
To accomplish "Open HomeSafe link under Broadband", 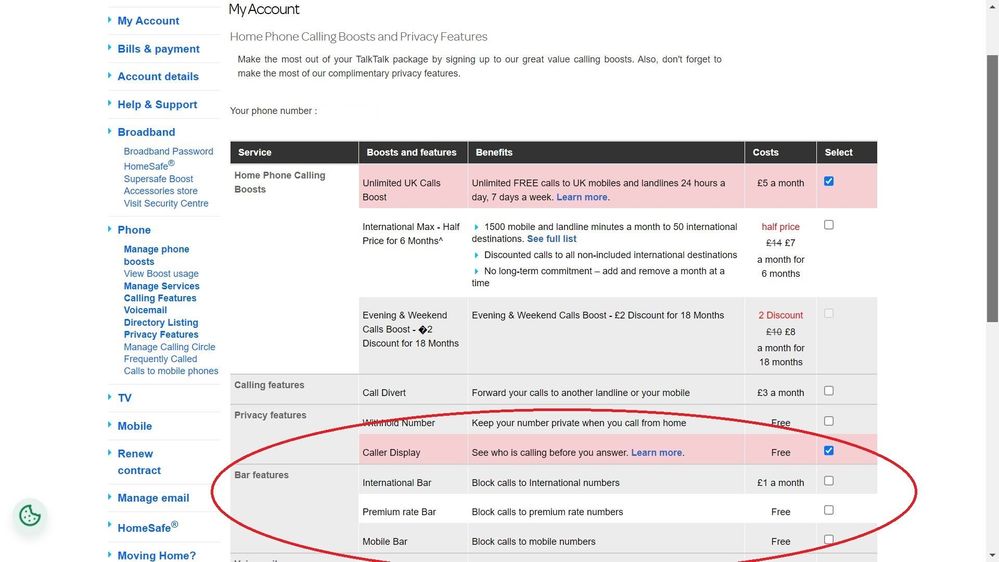I will (x=149, y=165).
